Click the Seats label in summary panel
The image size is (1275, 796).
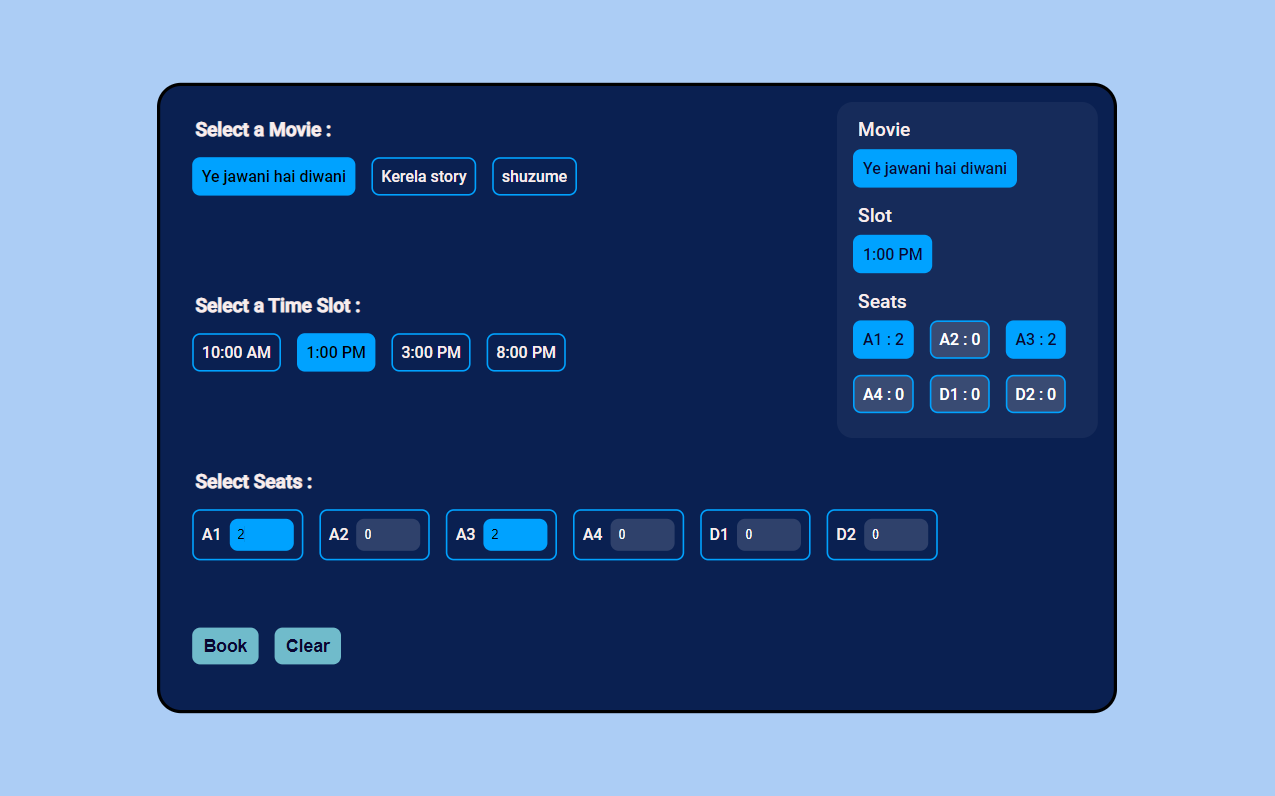click(x=882, y=302)
